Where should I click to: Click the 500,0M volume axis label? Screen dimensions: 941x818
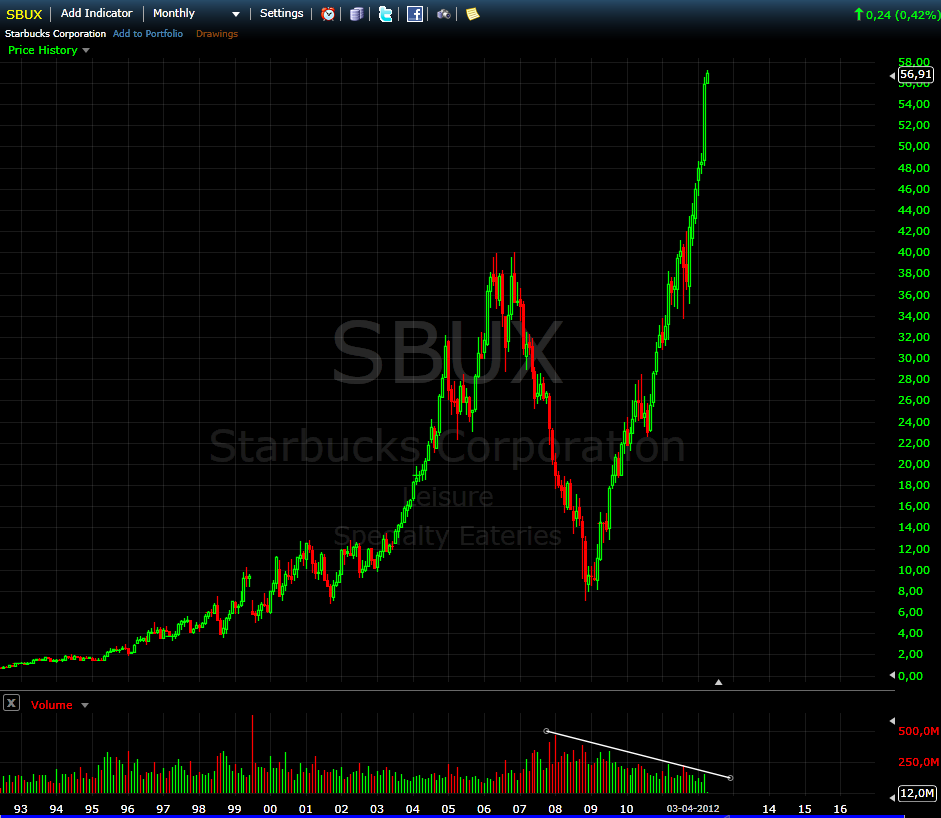click(918, 731)
